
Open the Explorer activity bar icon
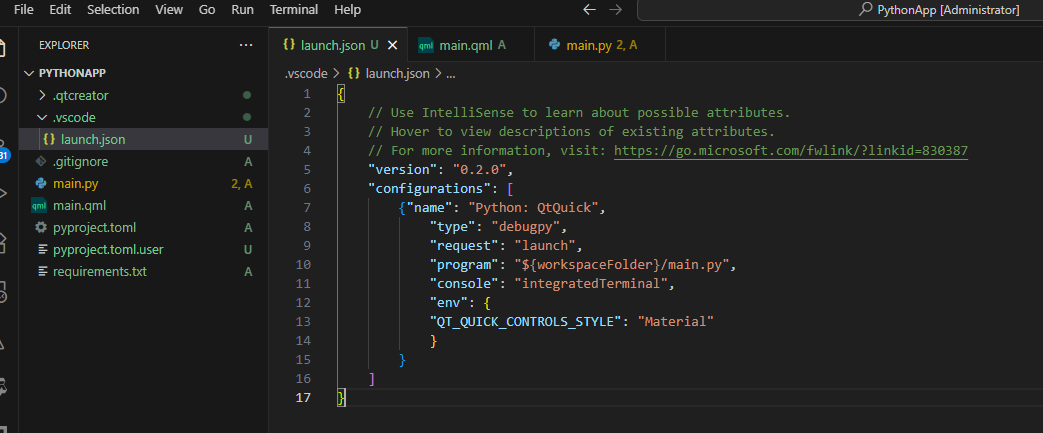coord(3,47)
